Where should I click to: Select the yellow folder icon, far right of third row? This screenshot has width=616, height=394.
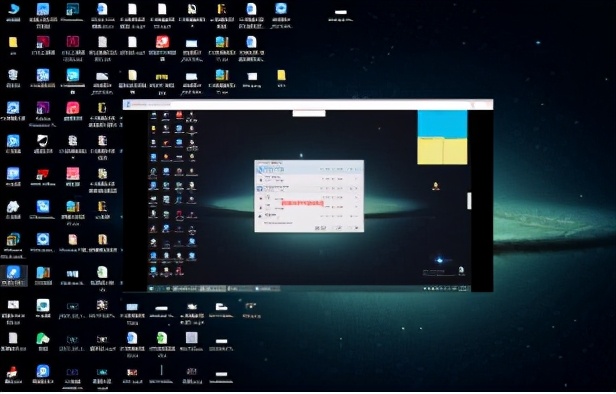(281, 75)
